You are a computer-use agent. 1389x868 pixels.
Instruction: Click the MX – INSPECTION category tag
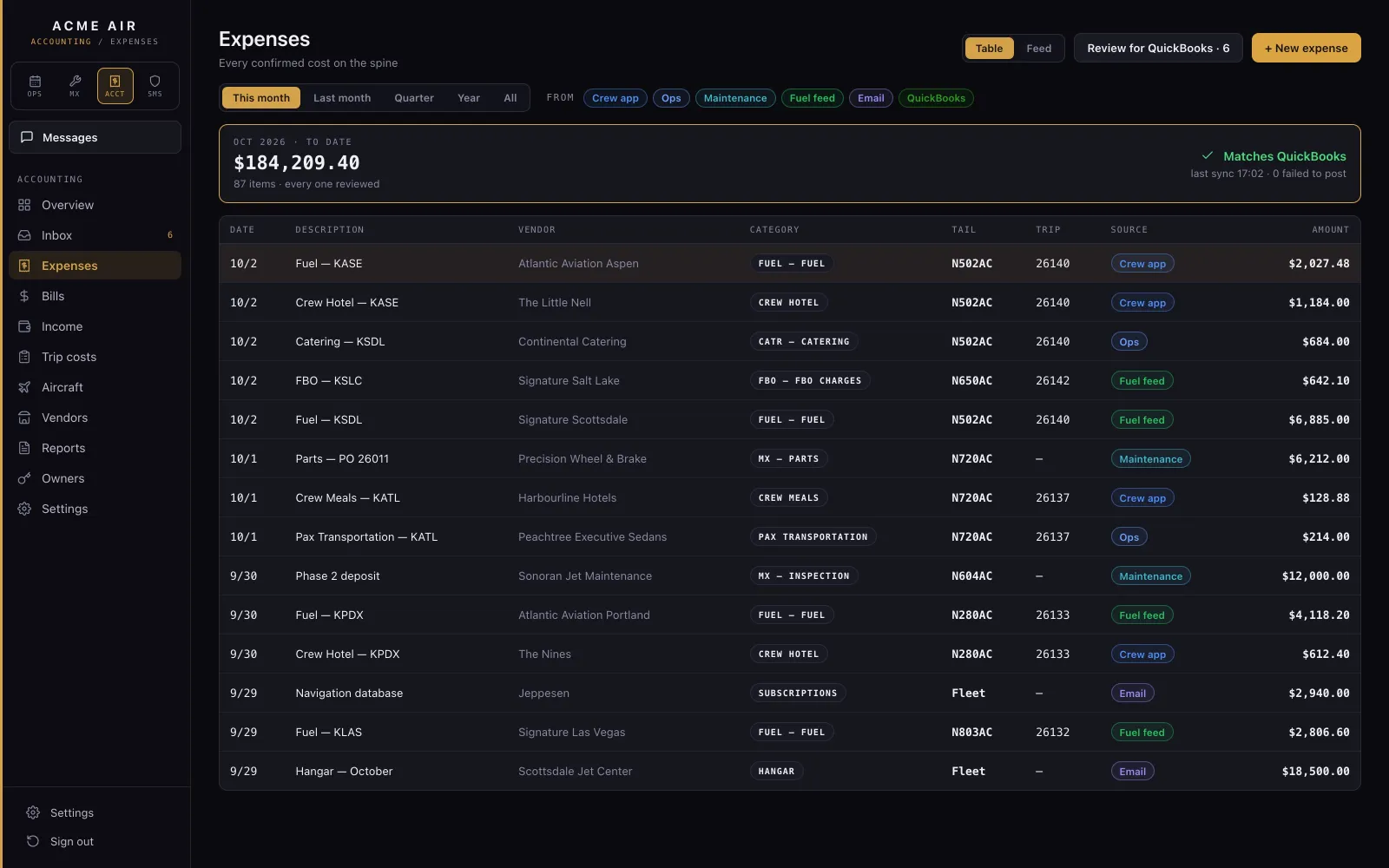coord(804,575)
